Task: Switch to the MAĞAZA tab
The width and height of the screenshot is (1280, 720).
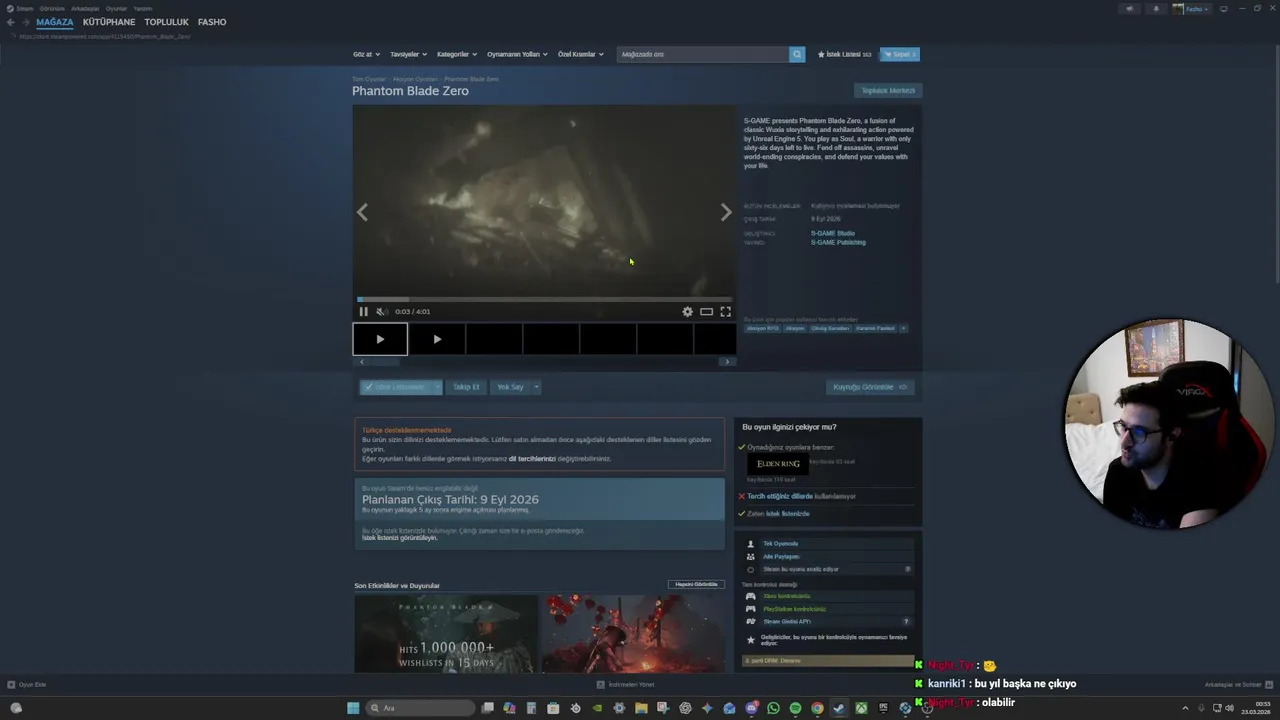Action: 55,22
